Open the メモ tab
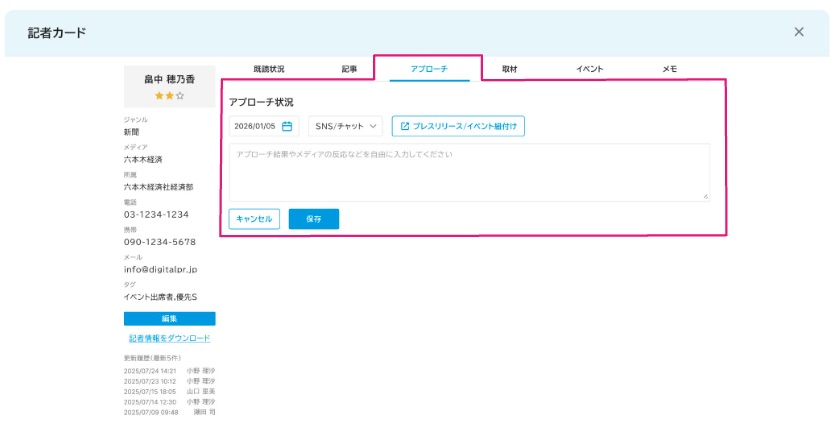Screen dimensions: 840x435 tap(669, 69)
